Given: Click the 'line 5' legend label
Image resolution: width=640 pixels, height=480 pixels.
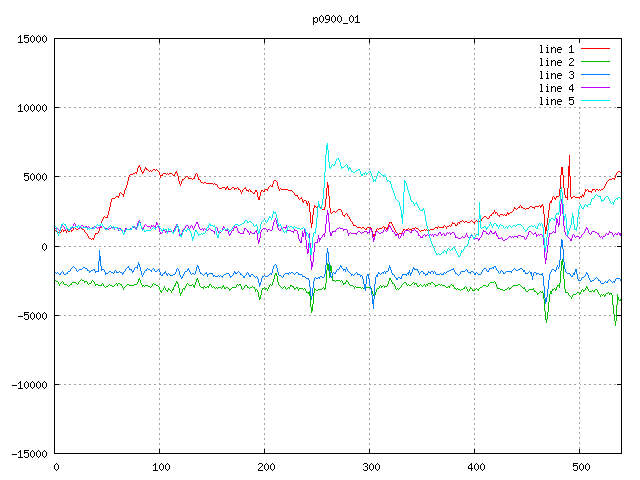Looking at the screenshot, I should [x=556, y=101].
